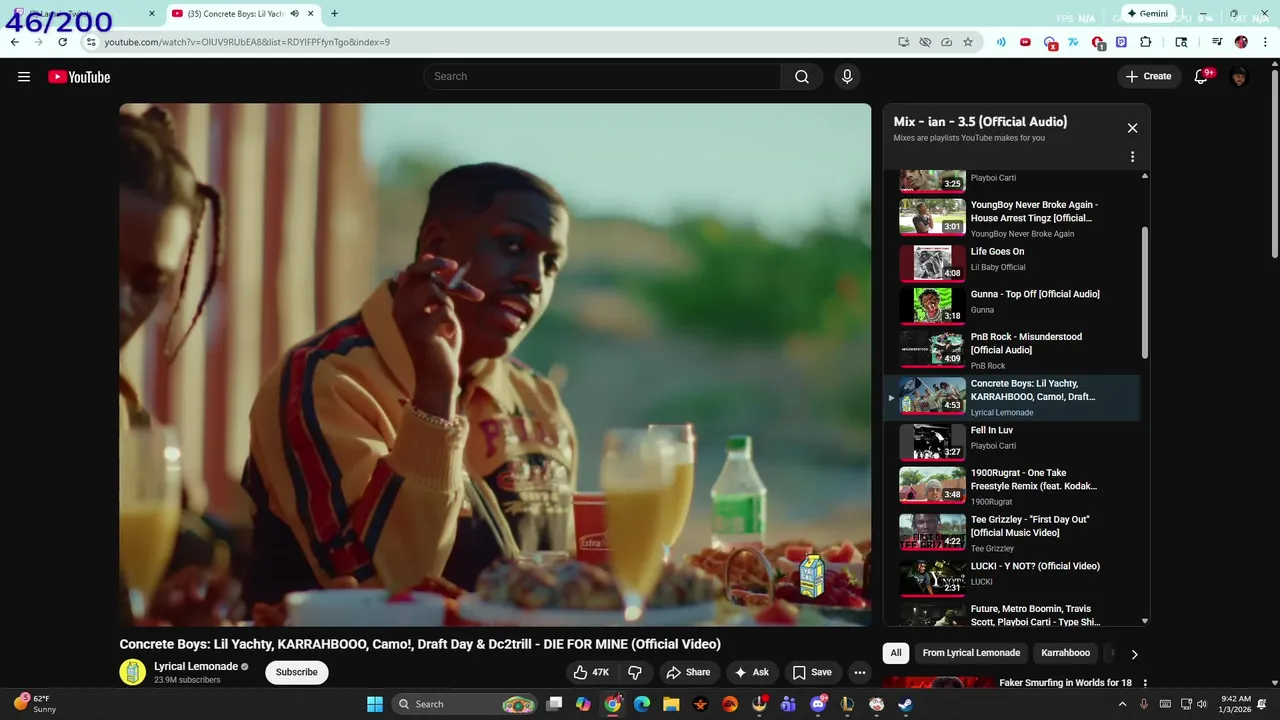
Task: Click the address bar URL
Action: pos(247,42)
